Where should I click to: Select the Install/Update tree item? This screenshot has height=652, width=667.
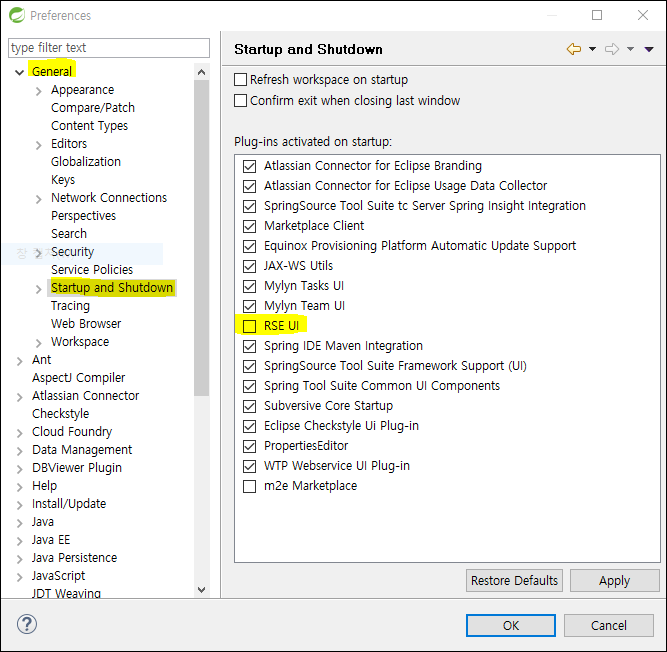point(69,504)
